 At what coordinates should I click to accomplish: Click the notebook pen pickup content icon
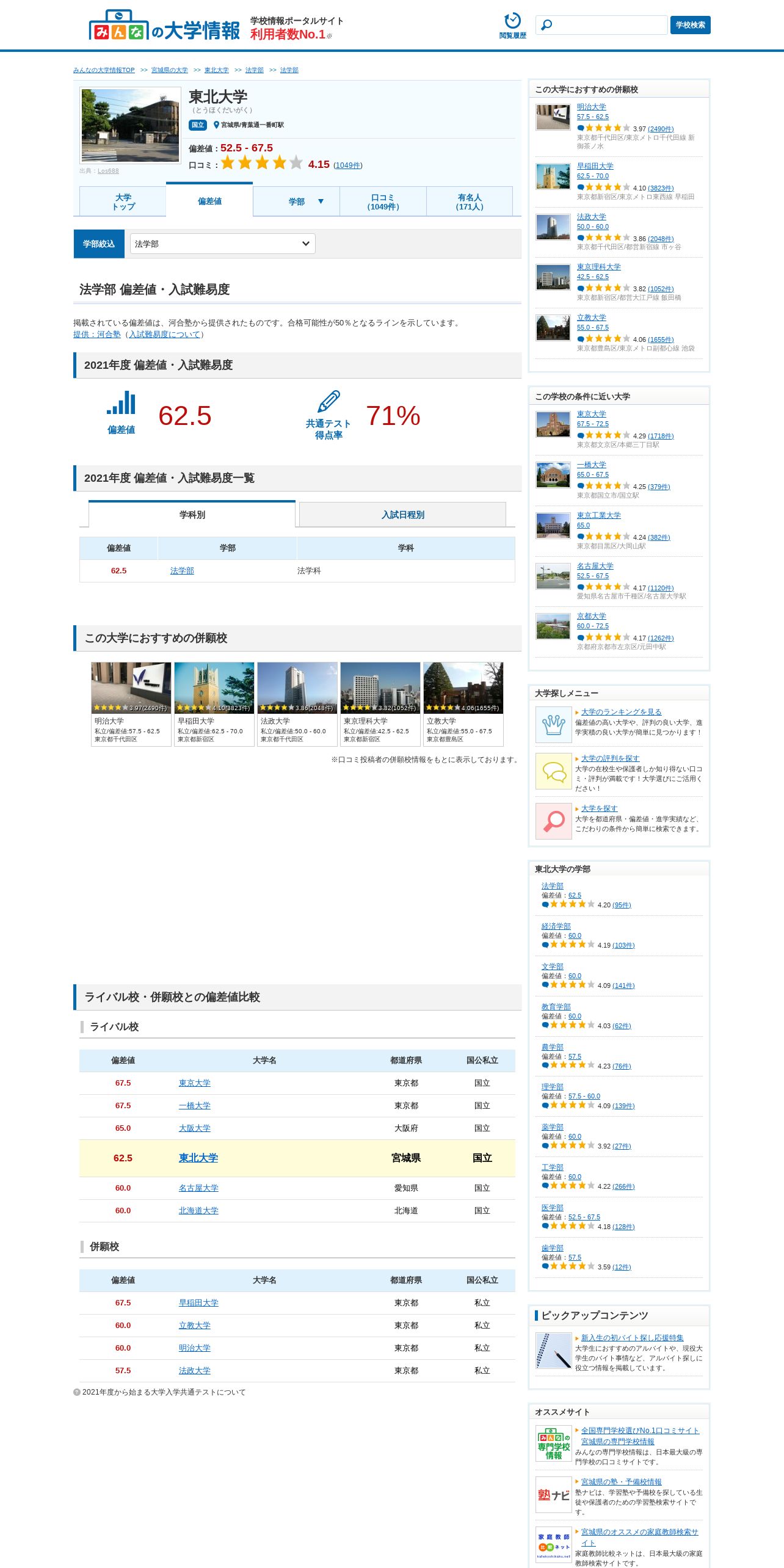point(553,1350)
